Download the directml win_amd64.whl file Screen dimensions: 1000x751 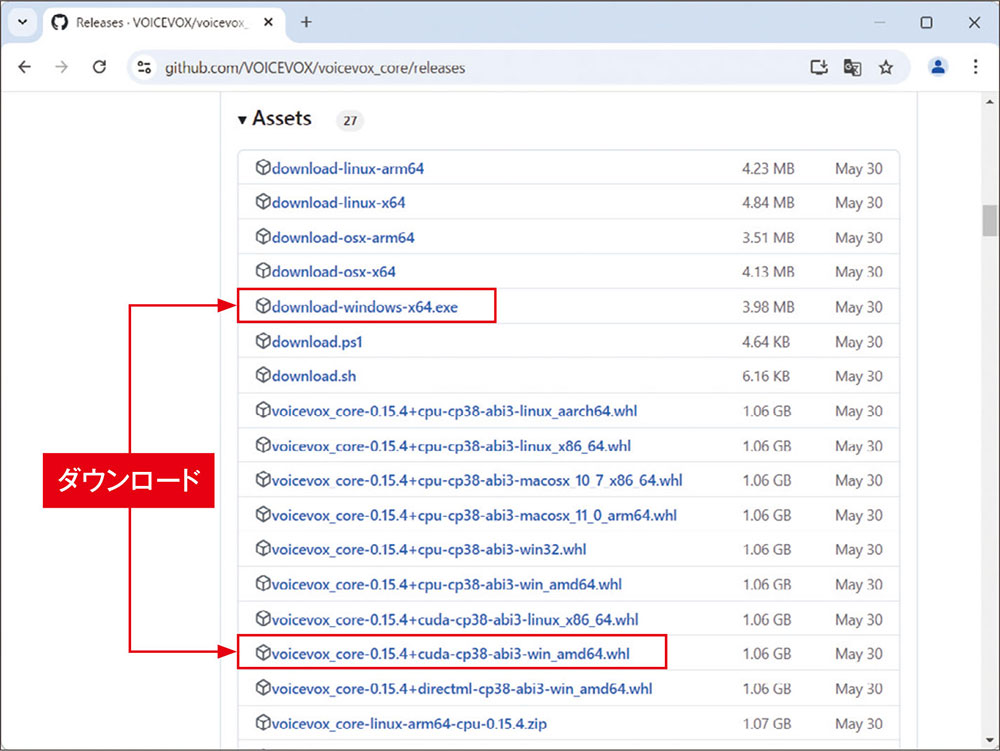[x=461, y=689]
